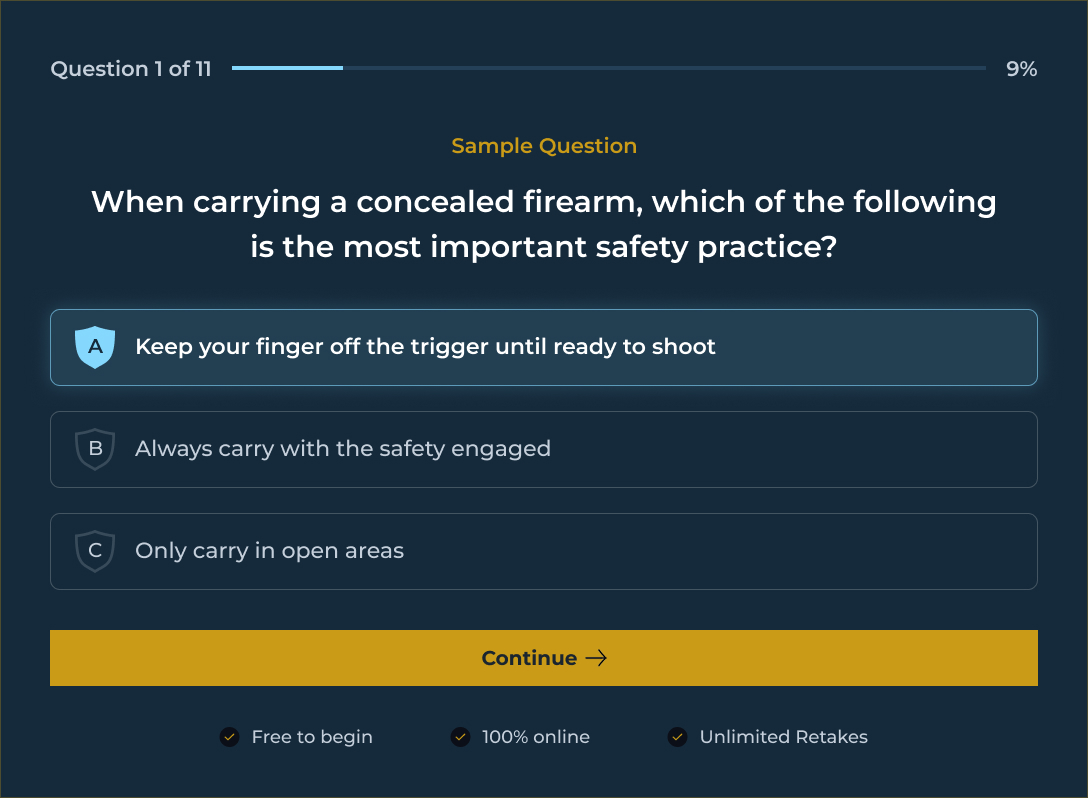Click the Question 1 of 11 label
The height and width of the screenshot is (798, 1088).
coord(131,69)
